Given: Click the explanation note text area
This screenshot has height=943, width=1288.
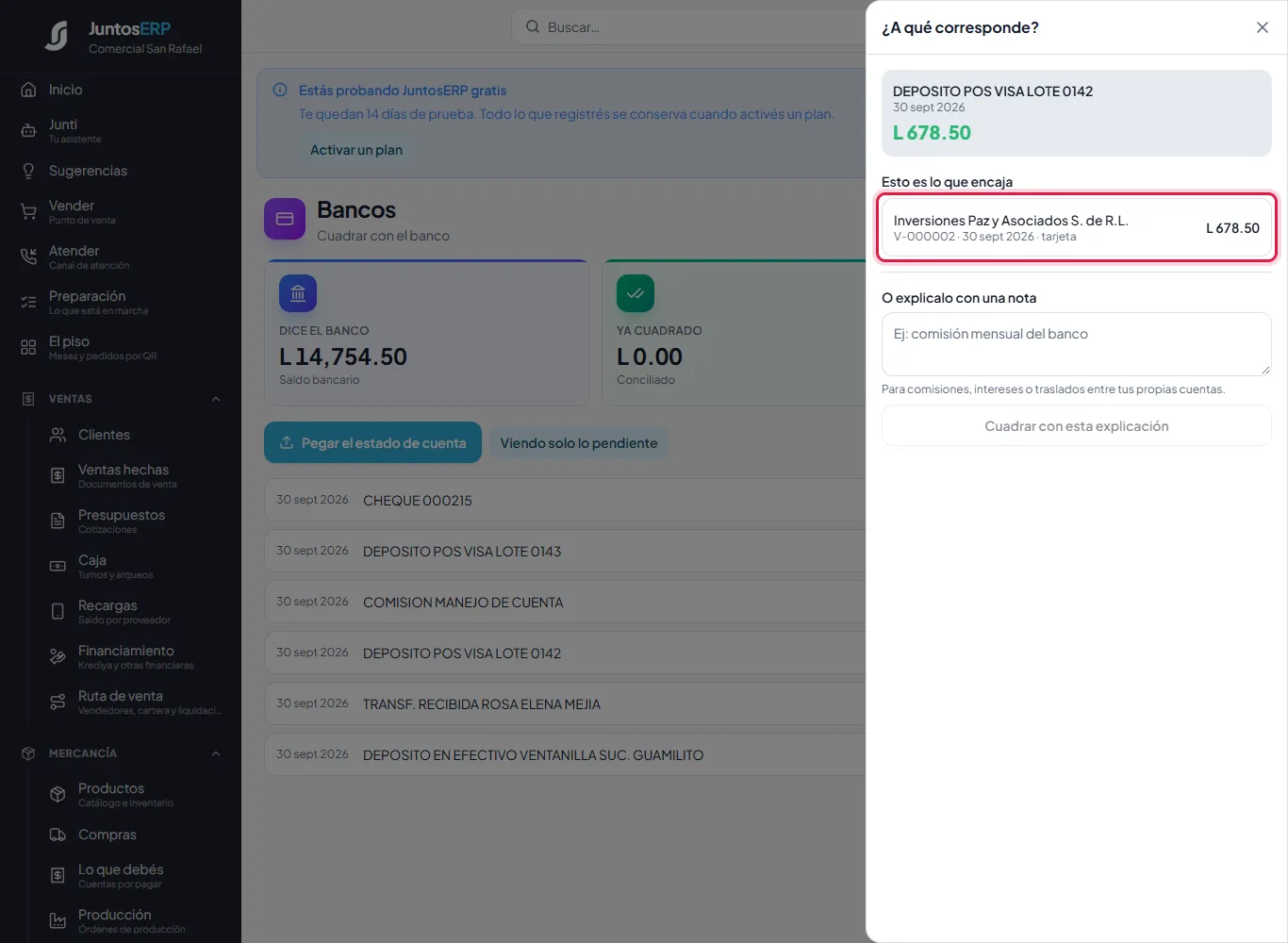Looking at the screenshot, I should 1076,344.
